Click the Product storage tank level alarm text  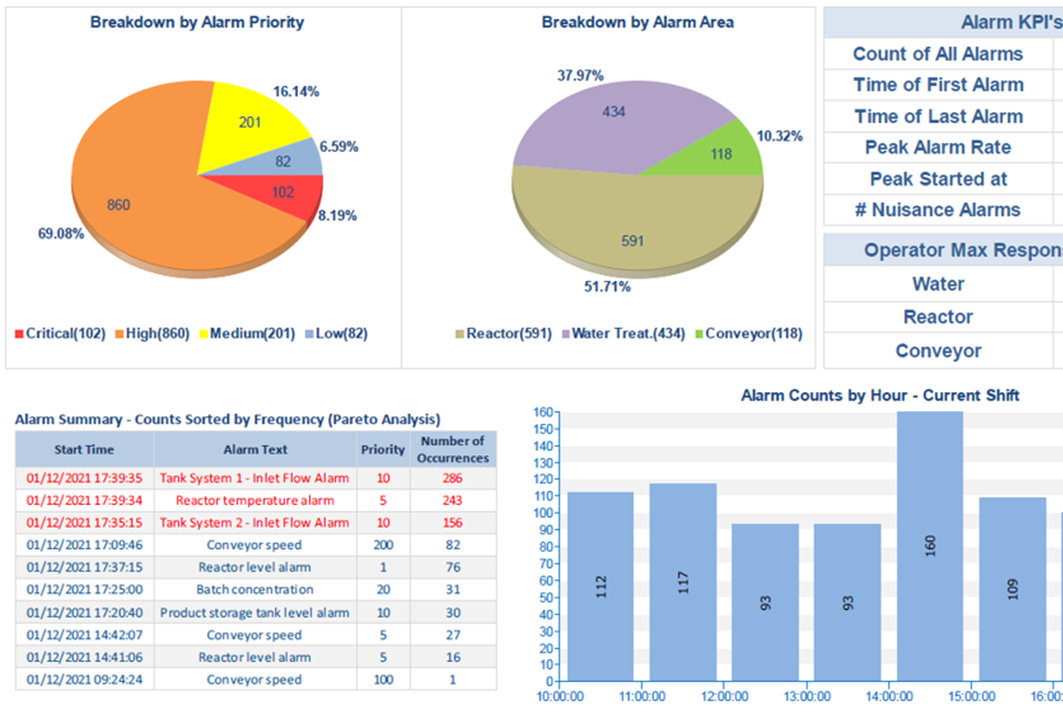(x=255, y=613)
